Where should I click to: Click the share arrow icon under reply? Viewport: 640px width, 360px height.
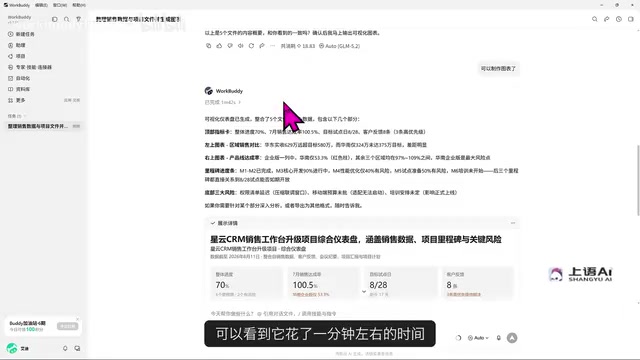pyautogui.click(x=262, y=46)
